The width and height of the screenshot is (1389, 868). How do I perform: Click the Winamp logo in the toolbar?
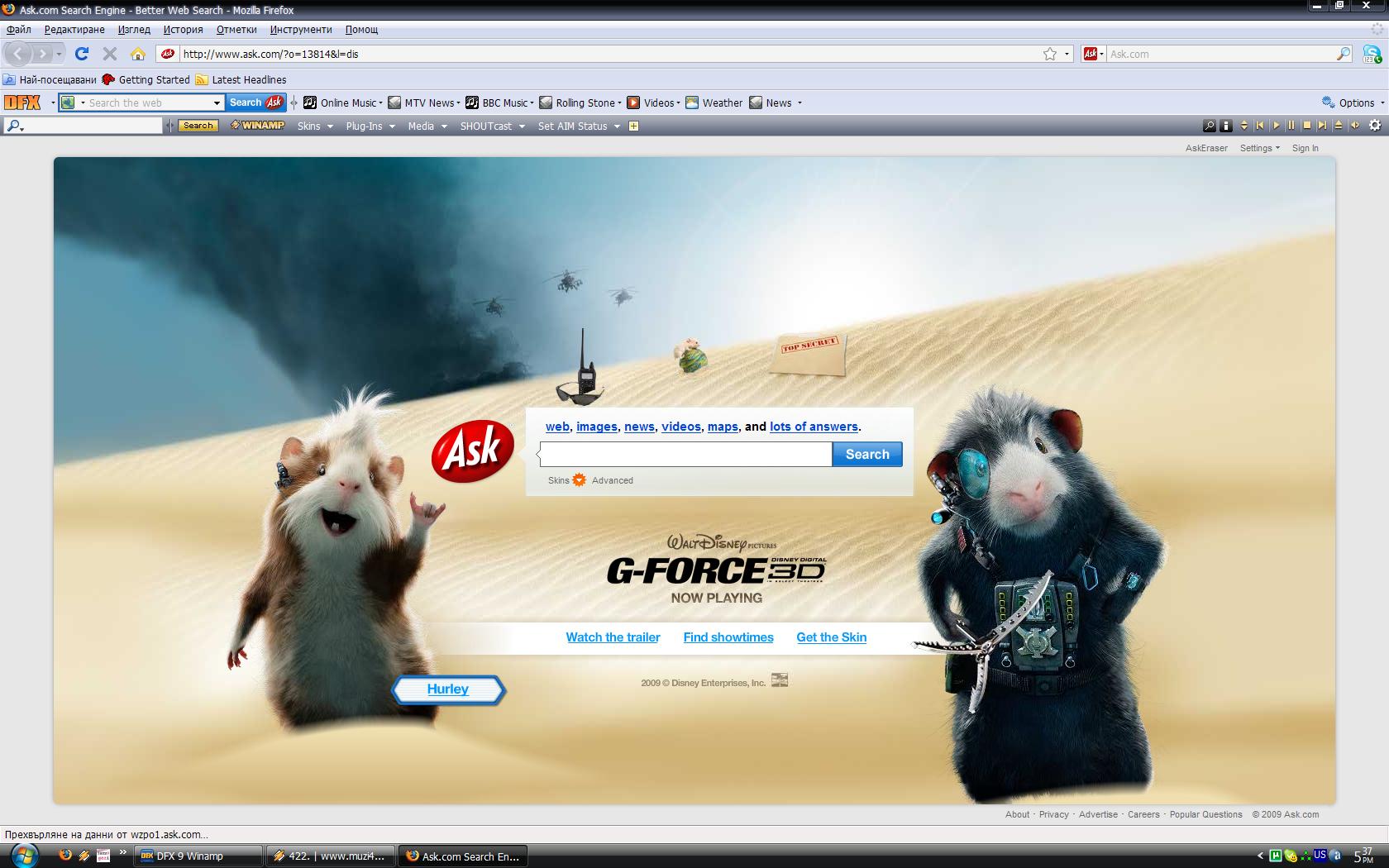tap(257, 126)
